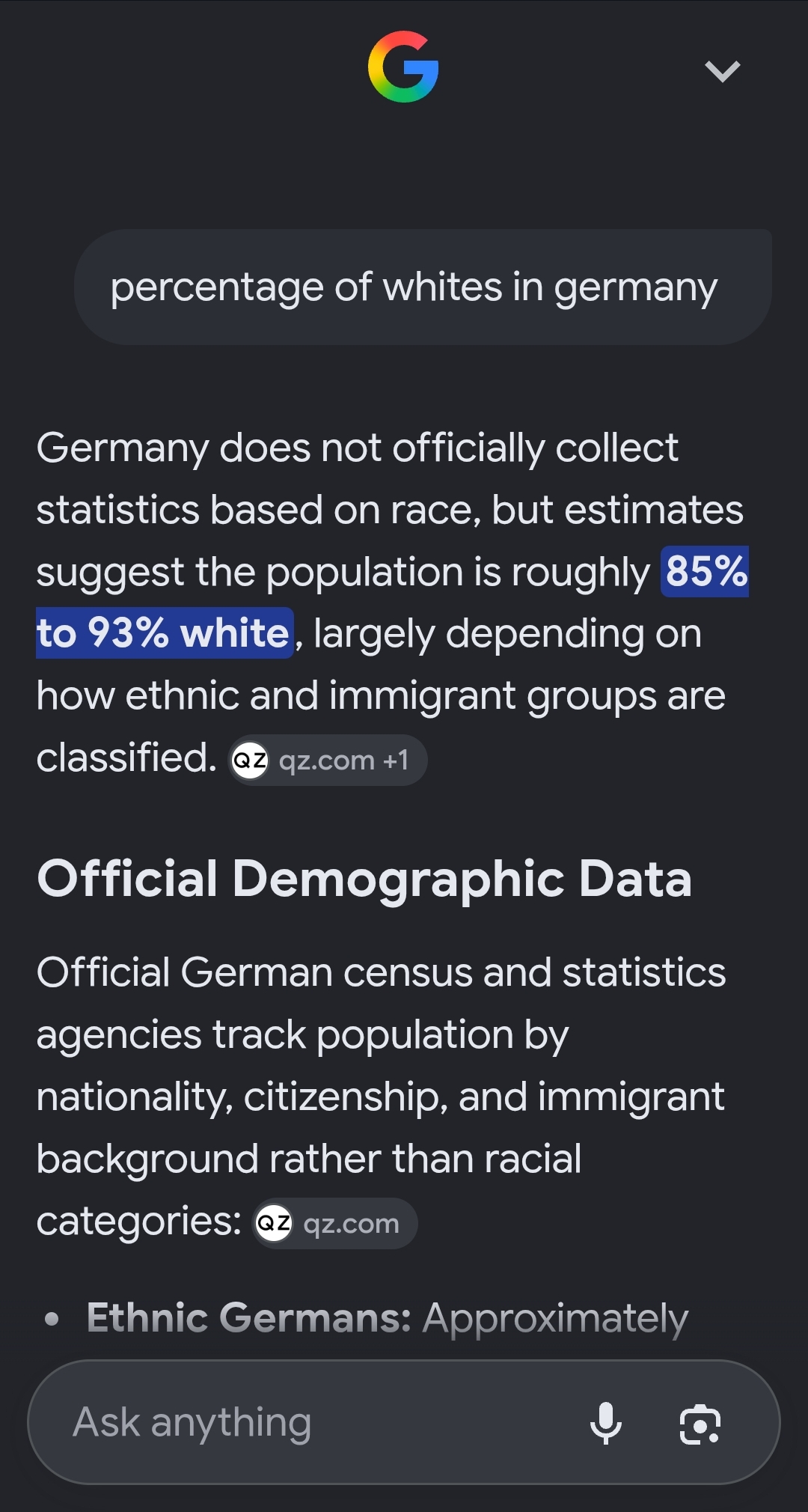Tap the query bubble percentage of whites in germany
Screen dimensions: 808x1512
[423, 287]
